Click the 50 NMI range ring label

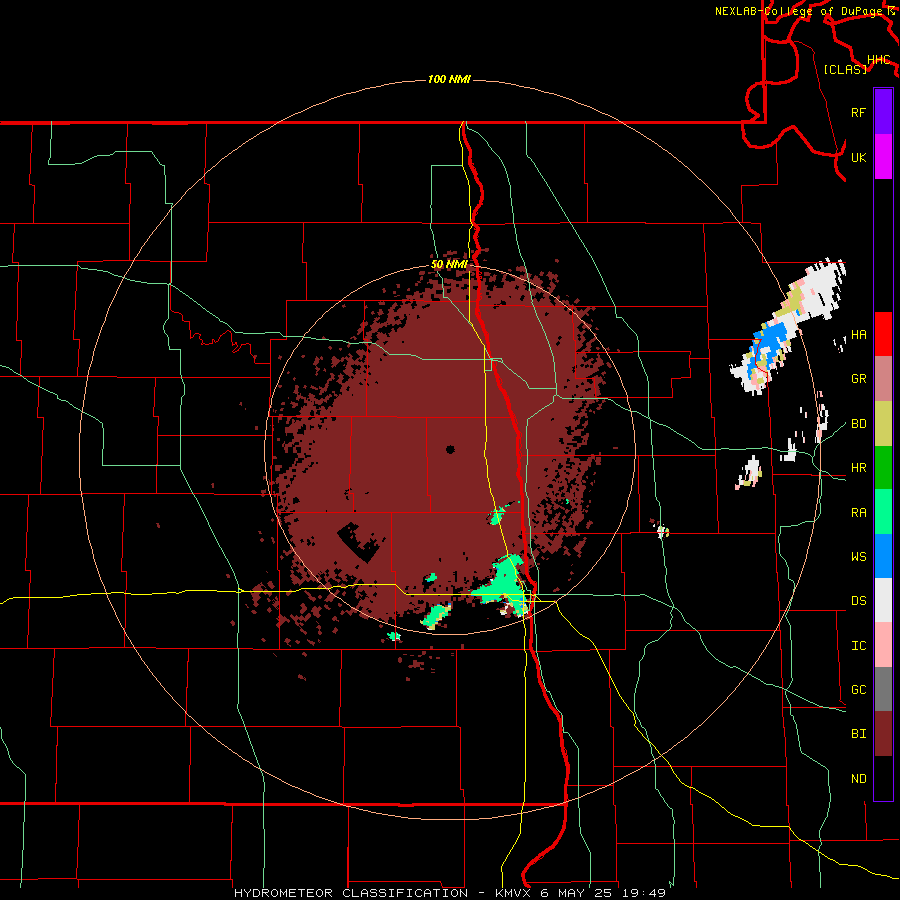tap(449, 265)
